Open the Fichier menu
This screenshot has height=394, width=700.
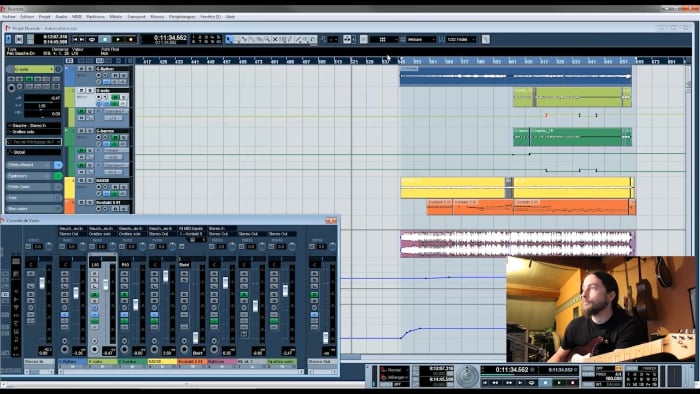click(x=9, y=17)
